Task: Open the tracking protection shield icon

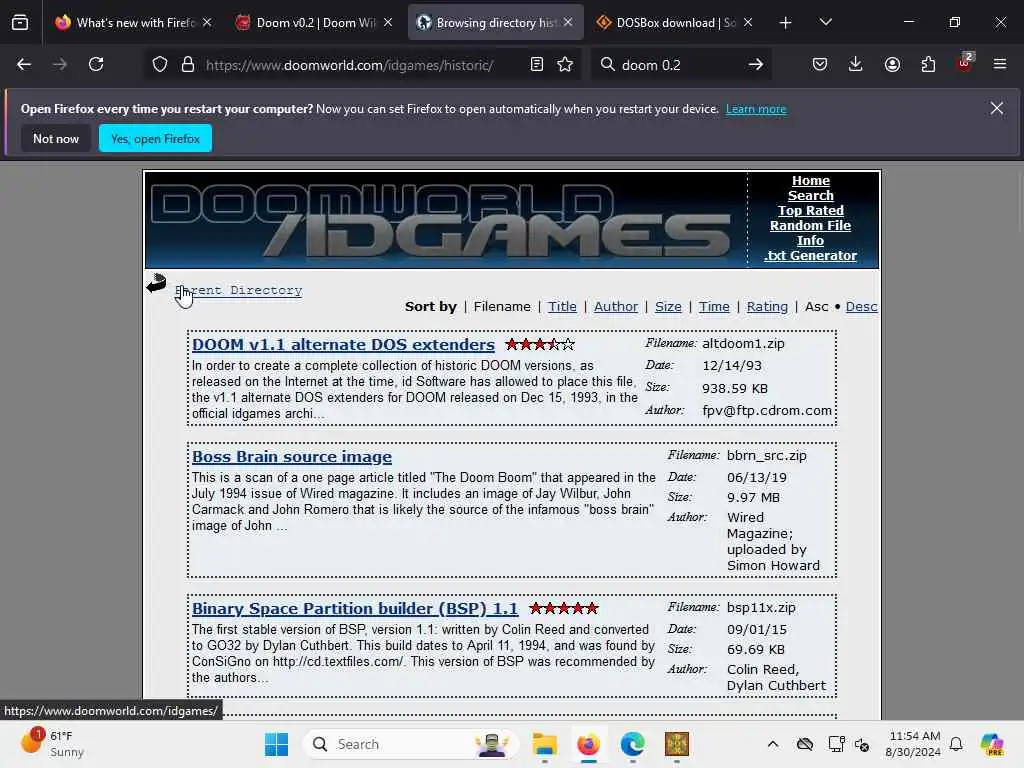Action: [160, 64]
